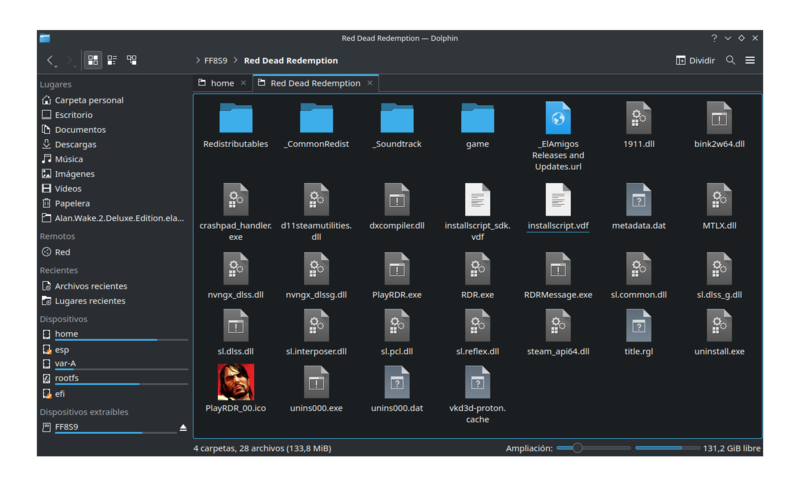This screenshot has height=500, width=800.
Task: Select steam_api64.dll file
Action: point(558,333)
